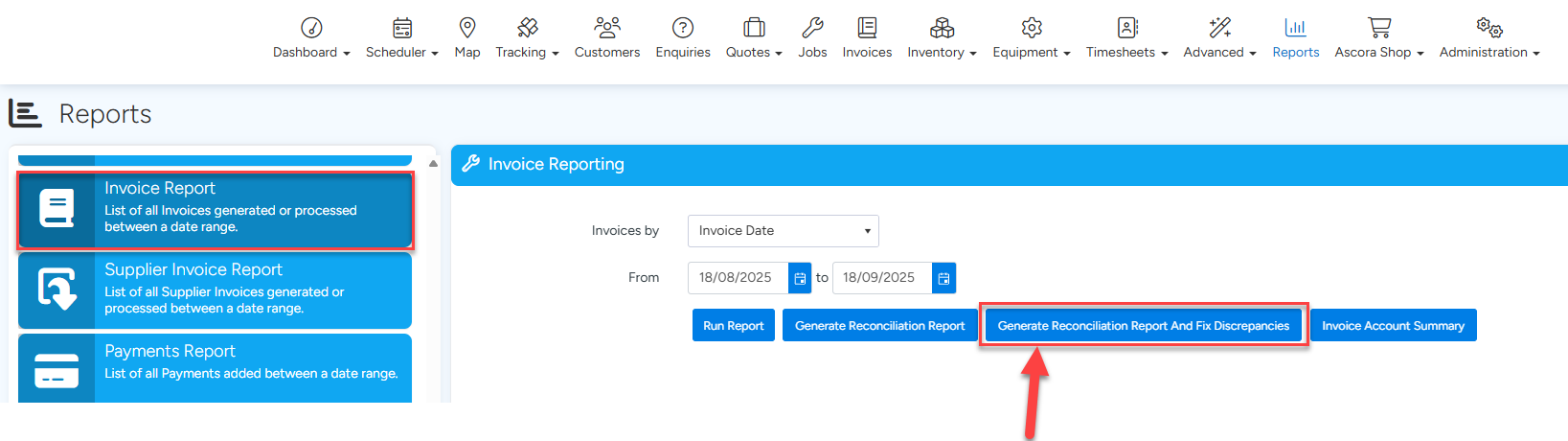Open the Timesheets menu
1568x441 pixels.
[1126, 52]
